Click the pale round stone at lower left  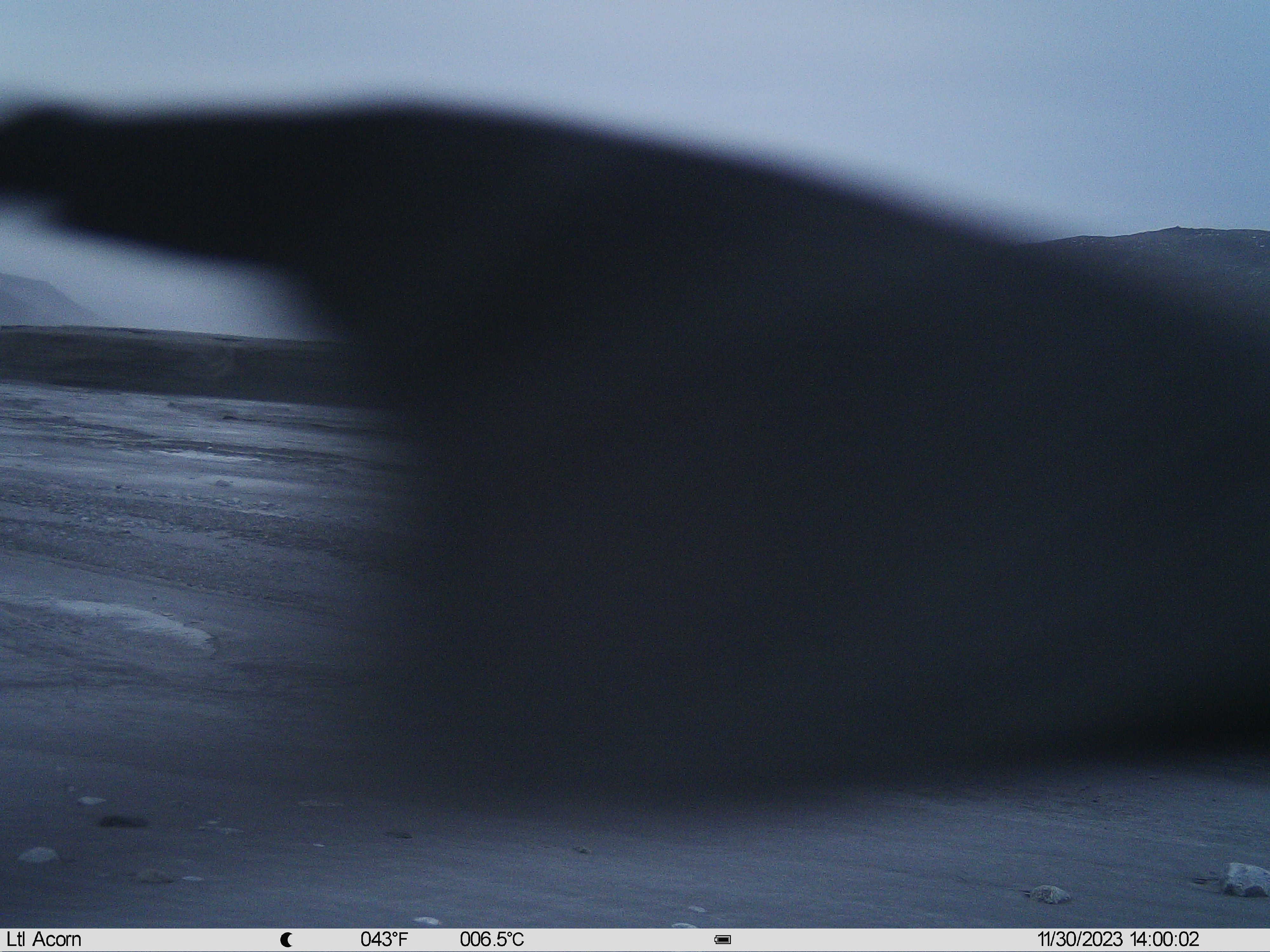(38, 855)
